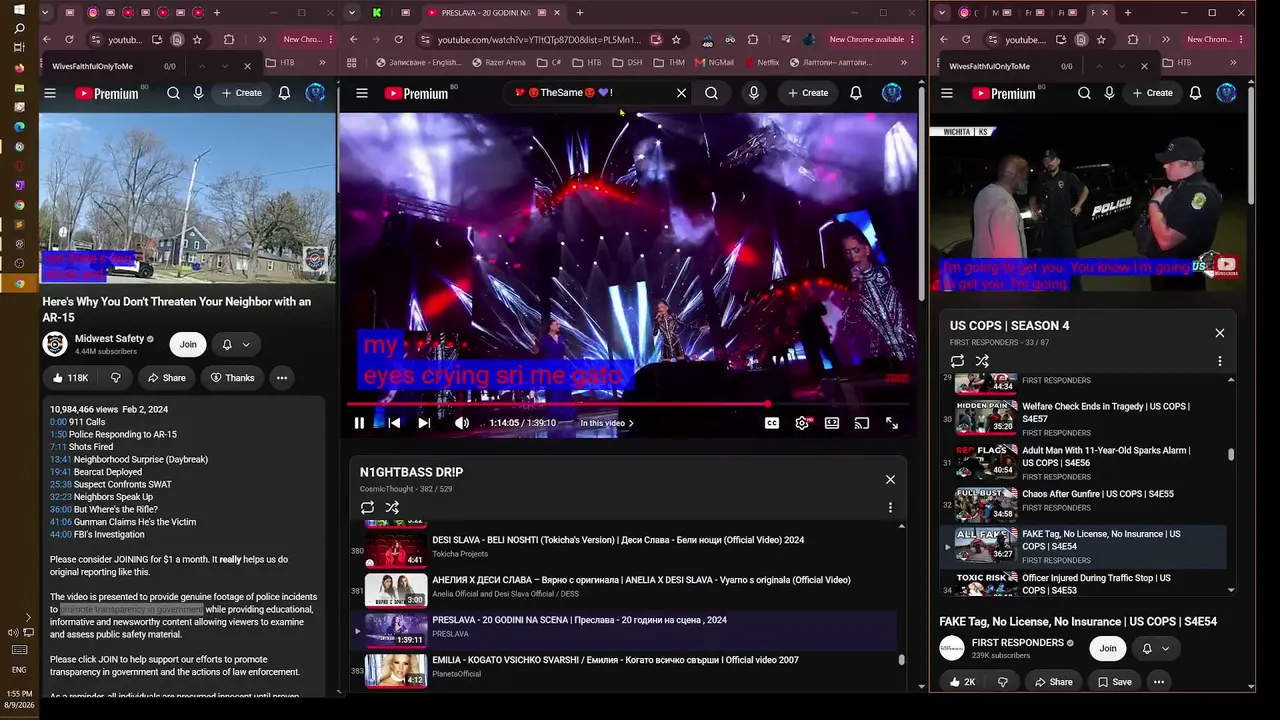Open Midwest Safety notification bell dropdown
The height and width of the screenshot is (720, 1280).
coord(235,344)
